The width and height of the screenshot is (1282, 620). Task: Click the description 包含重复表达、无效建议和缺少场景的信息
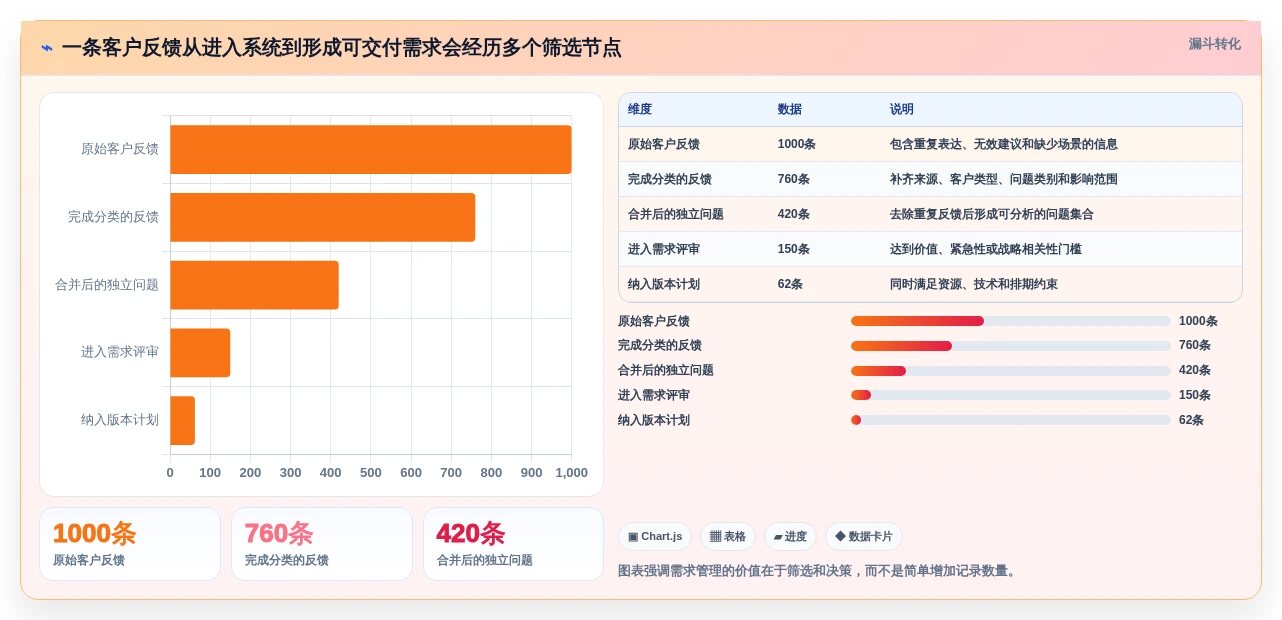pos(1004,144)
